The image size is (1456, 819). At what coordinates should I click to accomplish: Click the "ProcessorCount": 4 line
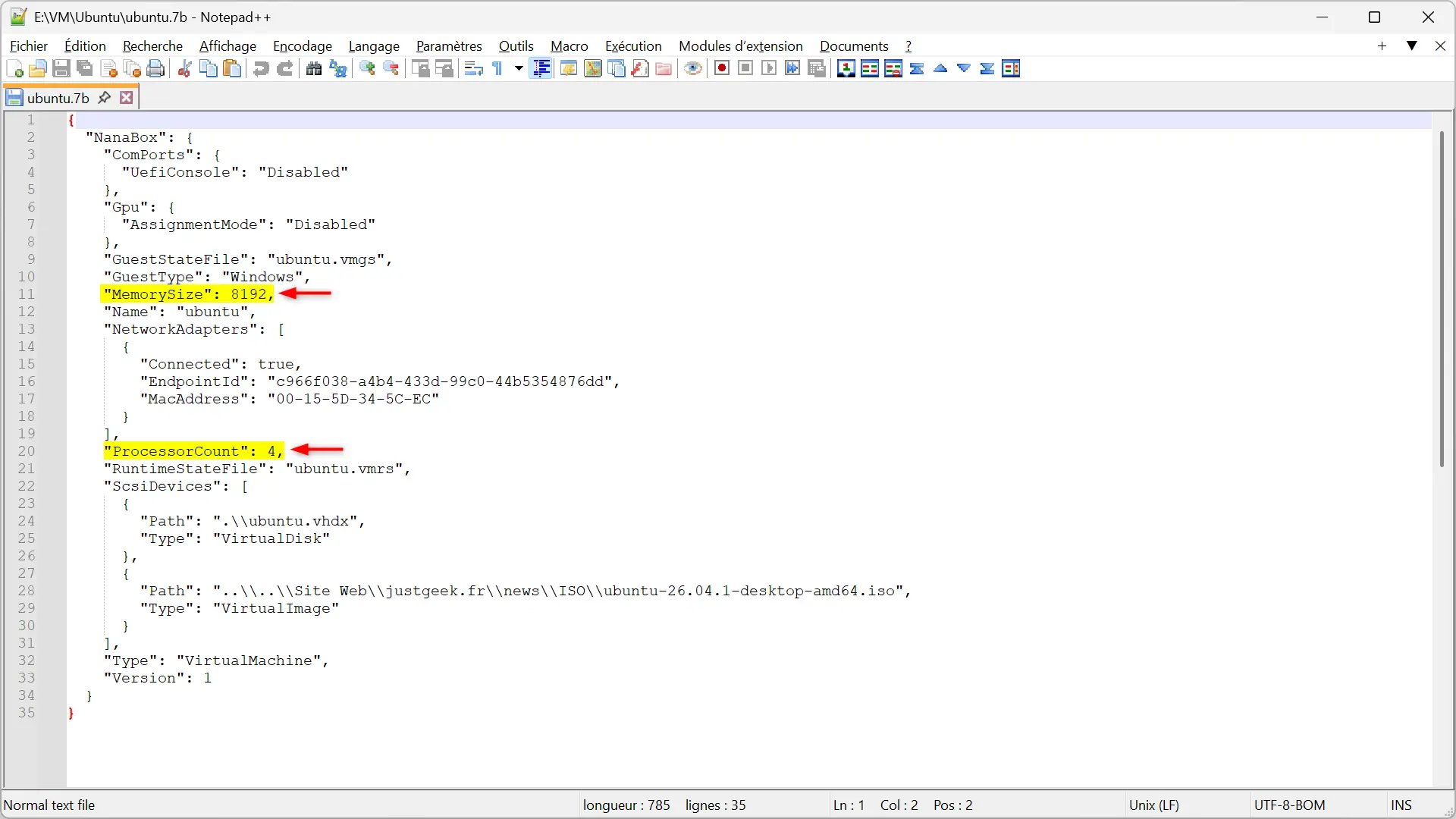coord(193,451)
